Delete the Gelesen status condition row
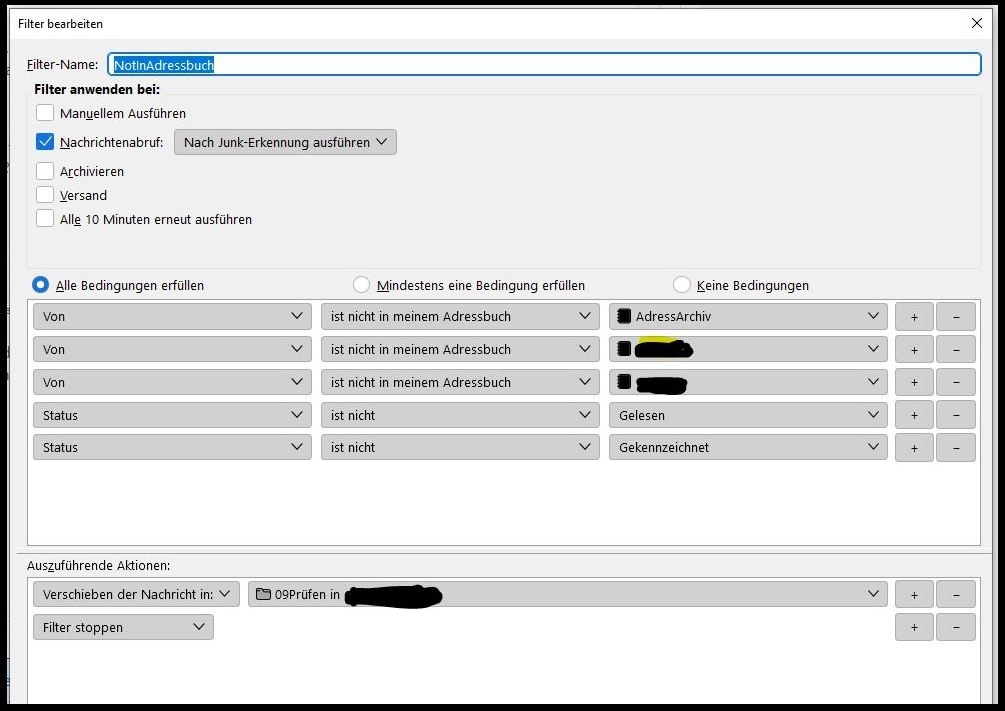Screen dimensions: 1005x711 click(x=956, y=415)
